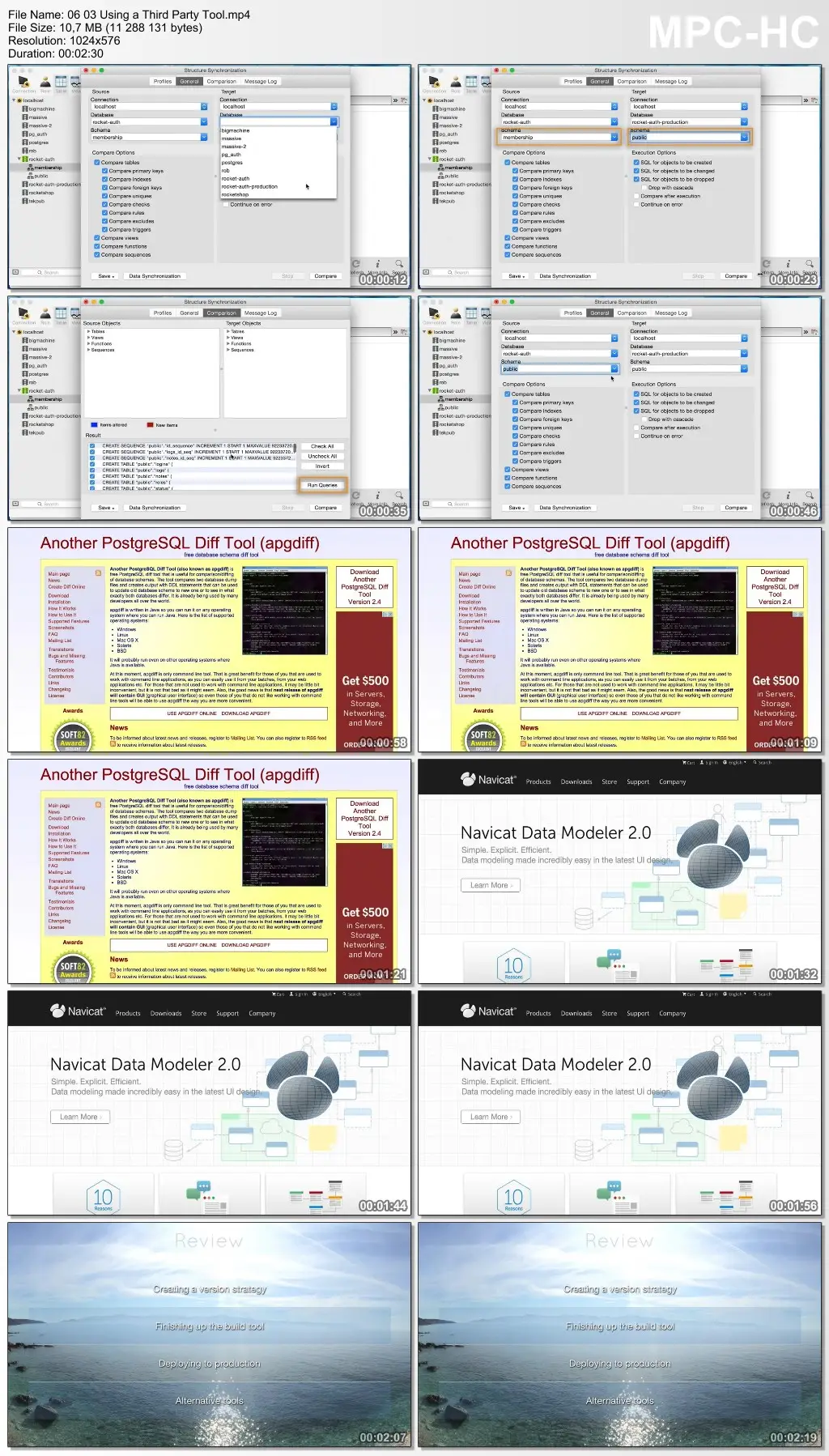Enable Drop with cascade in the 00:00:23 frame
Viewport: 829px width, 1456px height.
(644, 188)
